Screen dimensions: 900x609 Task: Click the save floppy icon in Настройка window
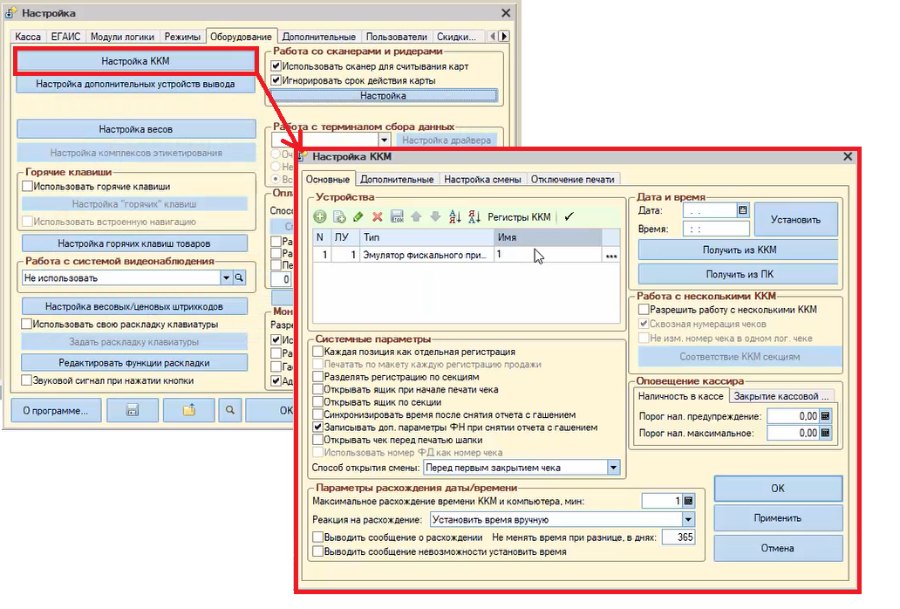(x=133, y=410)
